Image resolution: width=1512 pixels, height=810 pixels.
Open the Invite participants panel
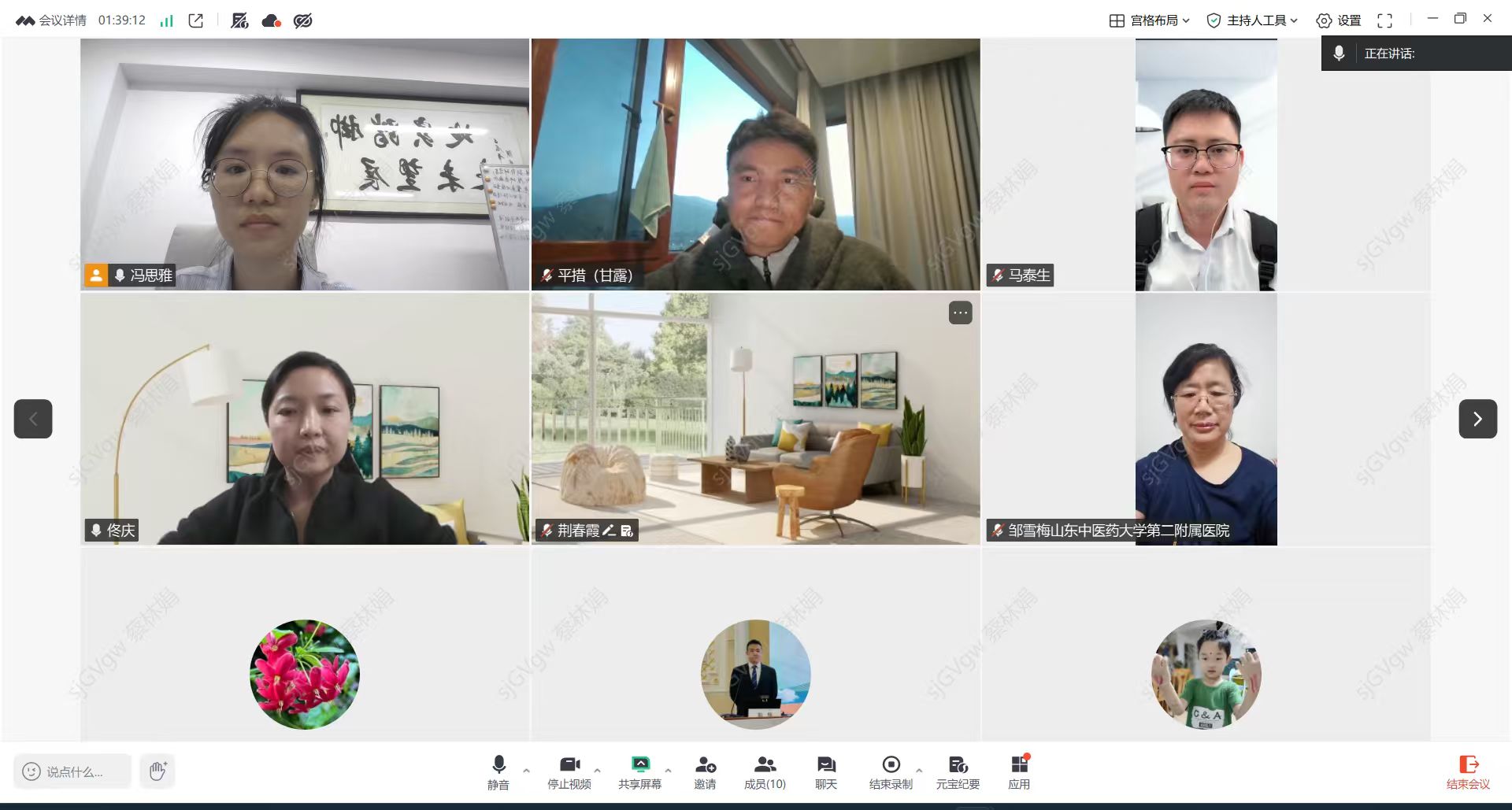point(705,771)
